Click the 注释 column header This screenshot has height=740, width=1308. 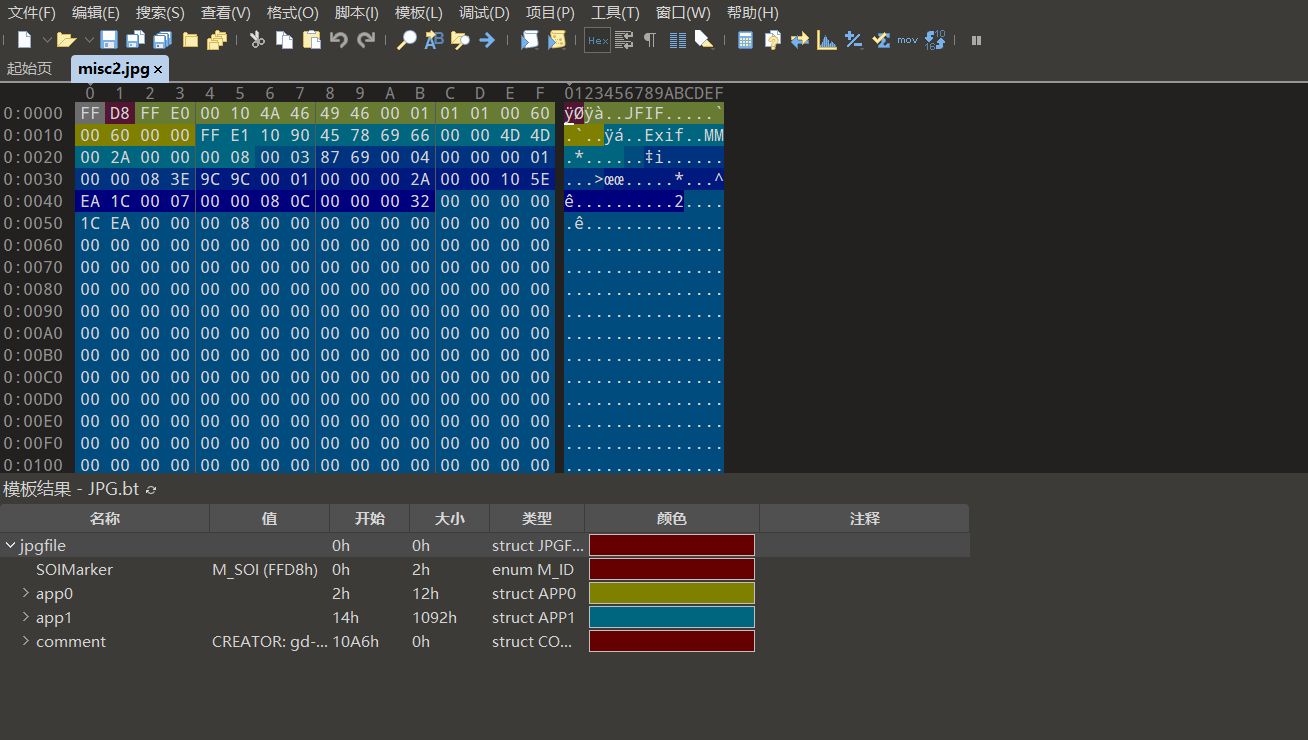865,518
